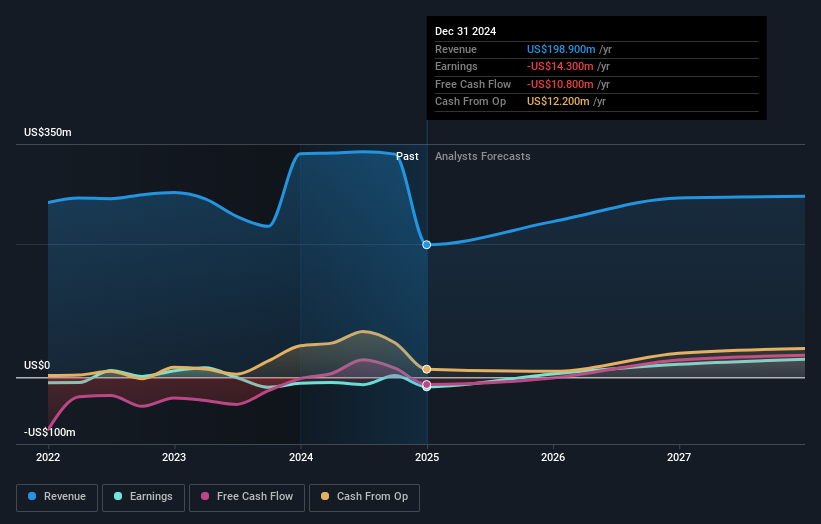The height and width of the screenshot is (524, 821).
Task: Click the US$350m axis label
Action: 48,132
